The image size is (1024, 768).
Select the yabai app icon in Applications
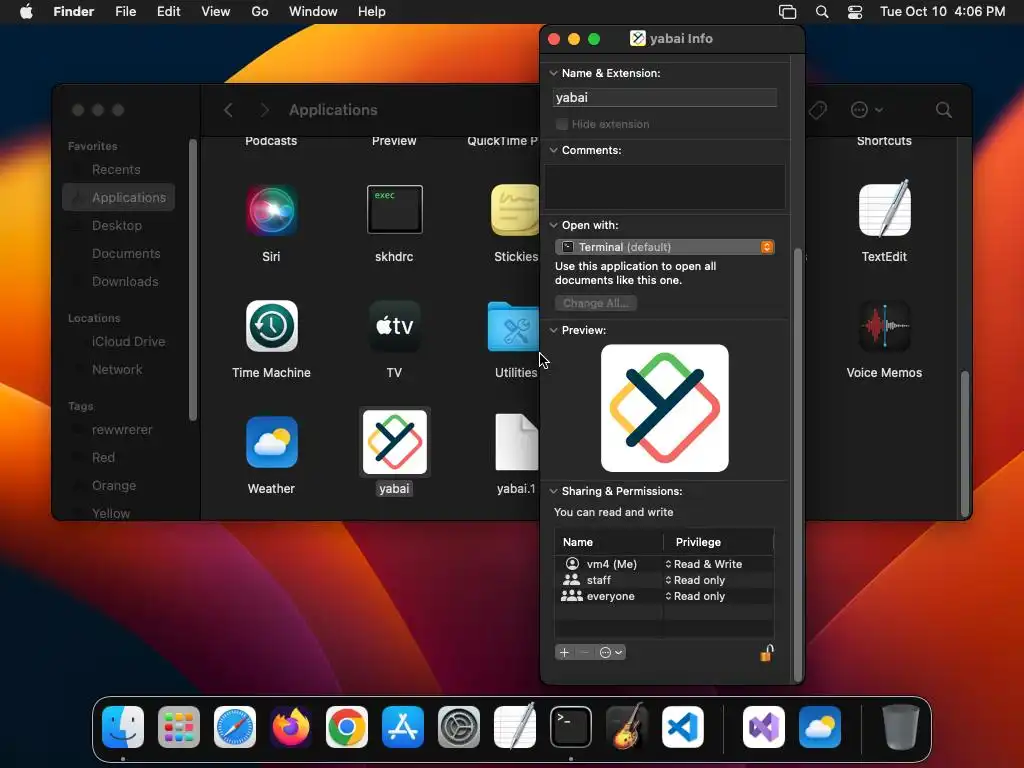(x=394, y=442)
